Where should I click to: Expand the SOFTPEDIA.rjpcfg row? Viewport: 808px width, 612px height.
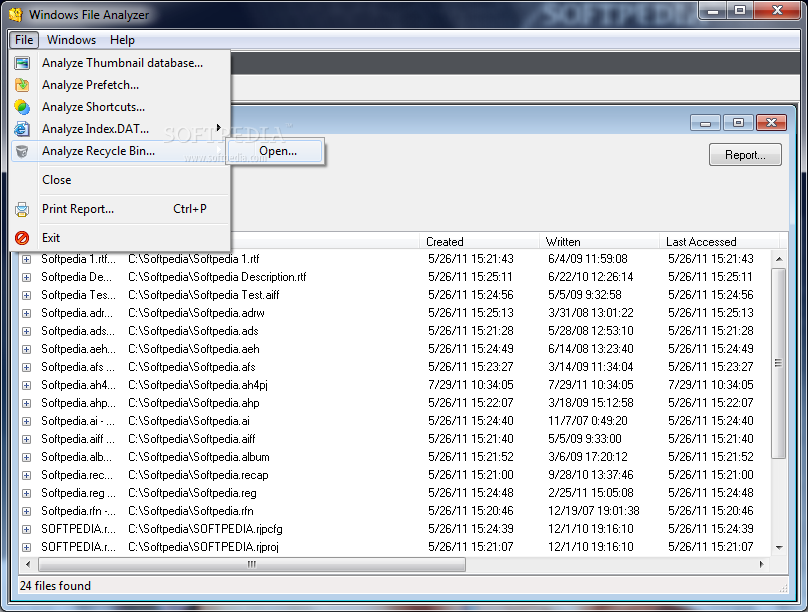pyautogui.click(x=26, y=529)
